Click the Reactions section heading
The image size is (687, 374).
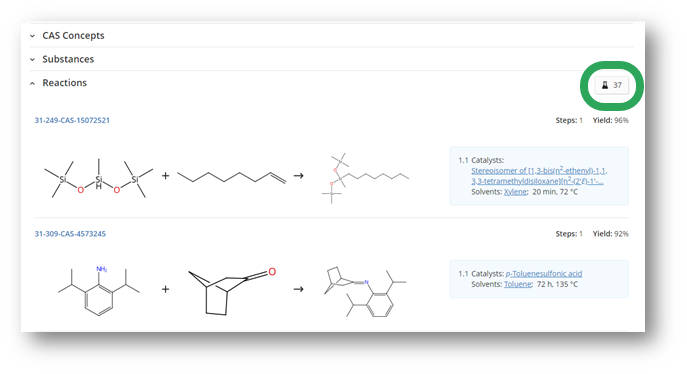64,83
